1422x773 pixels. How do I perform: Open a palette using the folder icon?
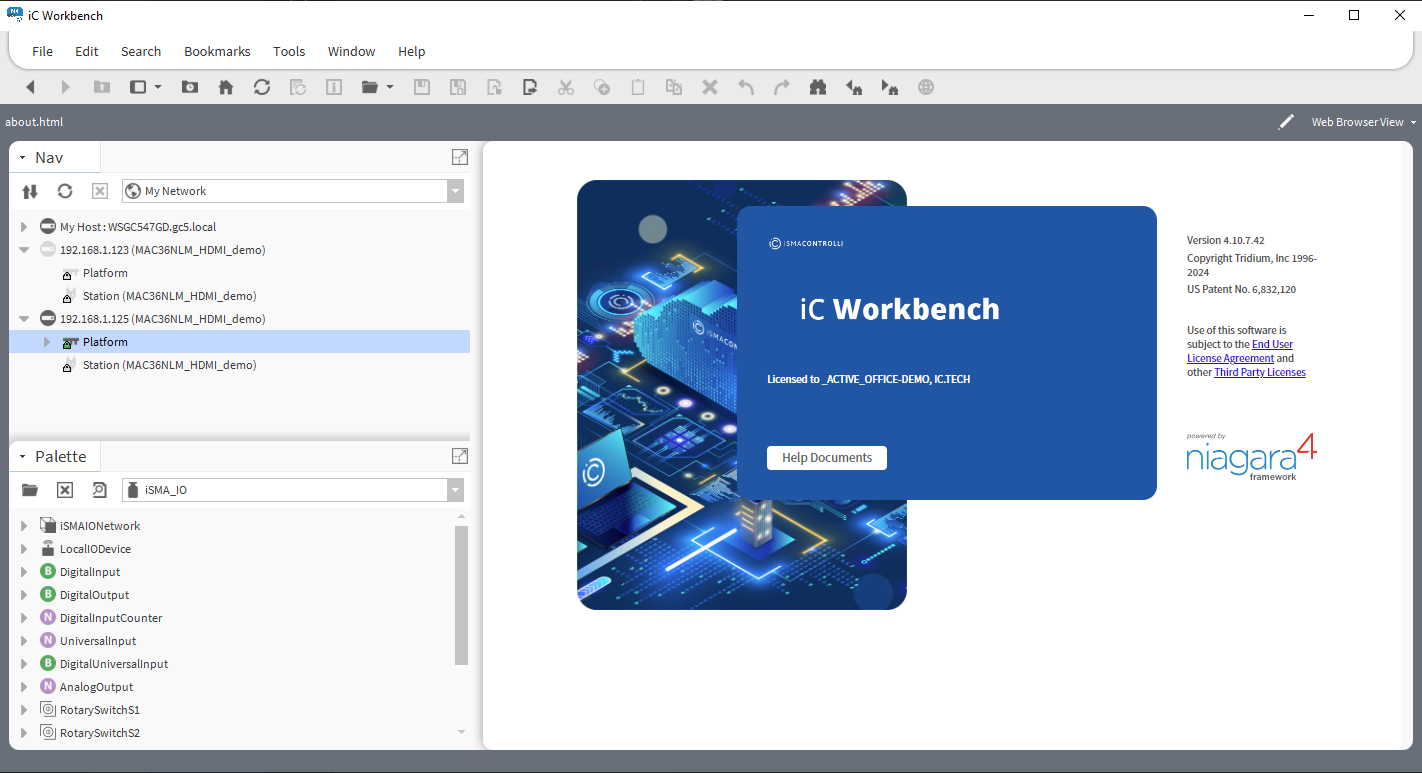coord(29,490)
